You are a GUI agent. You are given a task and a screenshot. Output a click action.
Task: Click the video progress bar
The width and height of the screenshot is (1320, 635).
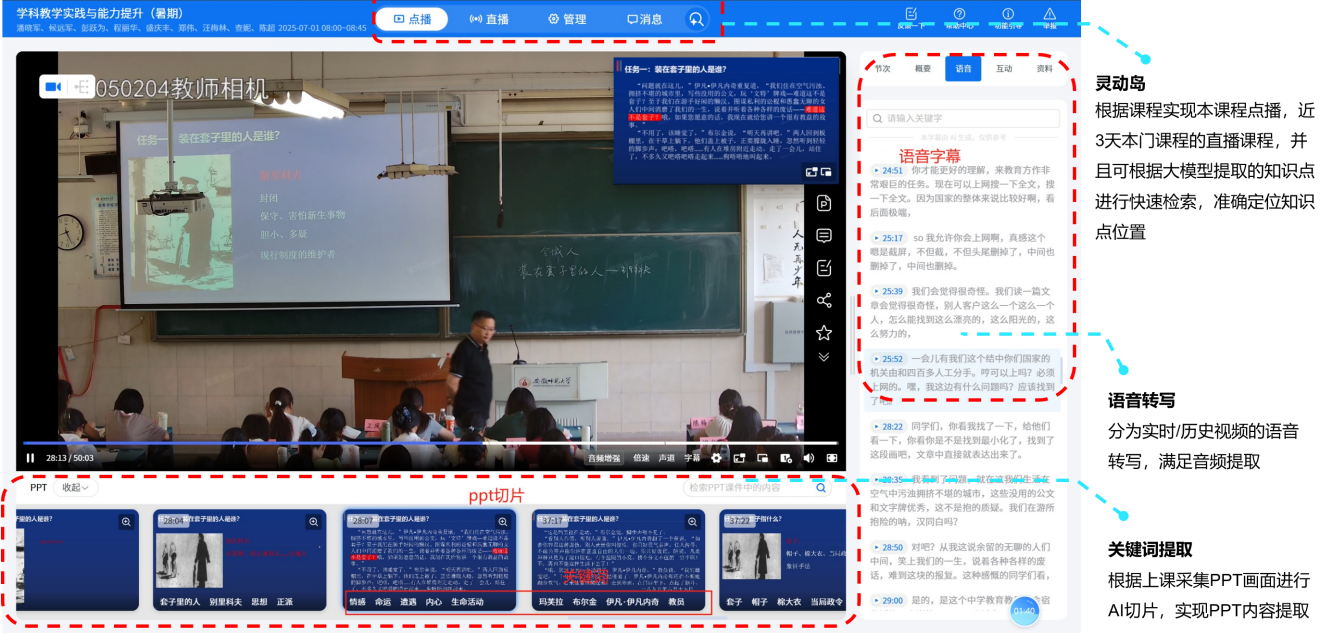click(x=430, y=443)
